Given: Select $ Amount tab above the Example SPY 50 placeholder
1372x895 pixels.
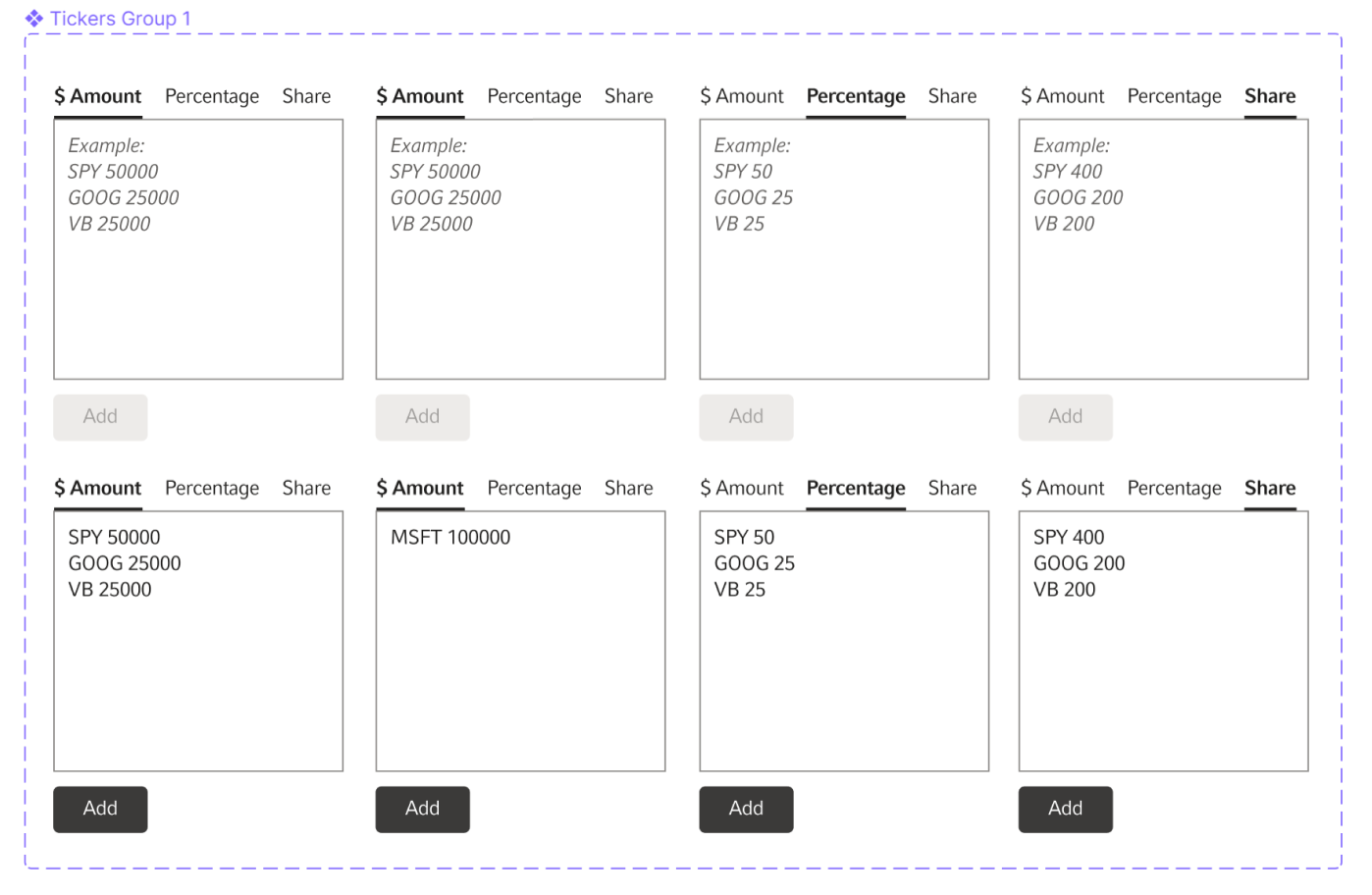Looking at the screenshot, I should tap(742, 96).
